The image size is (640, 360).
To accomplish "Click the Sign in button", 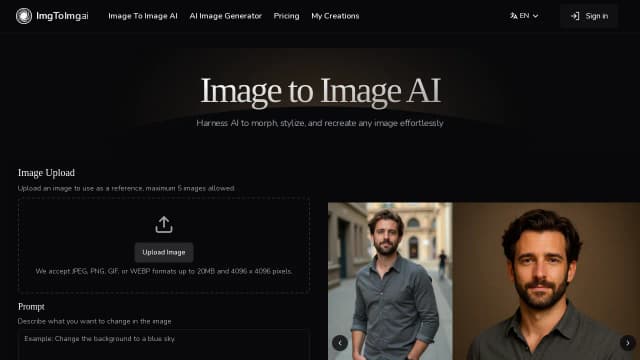I will (x=589, y=16).
